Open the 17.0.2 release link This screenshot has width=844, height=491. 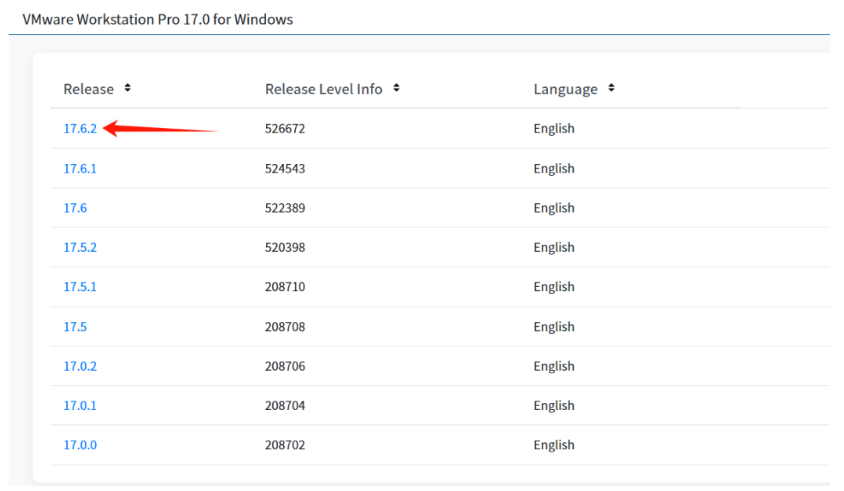[80, 366]
